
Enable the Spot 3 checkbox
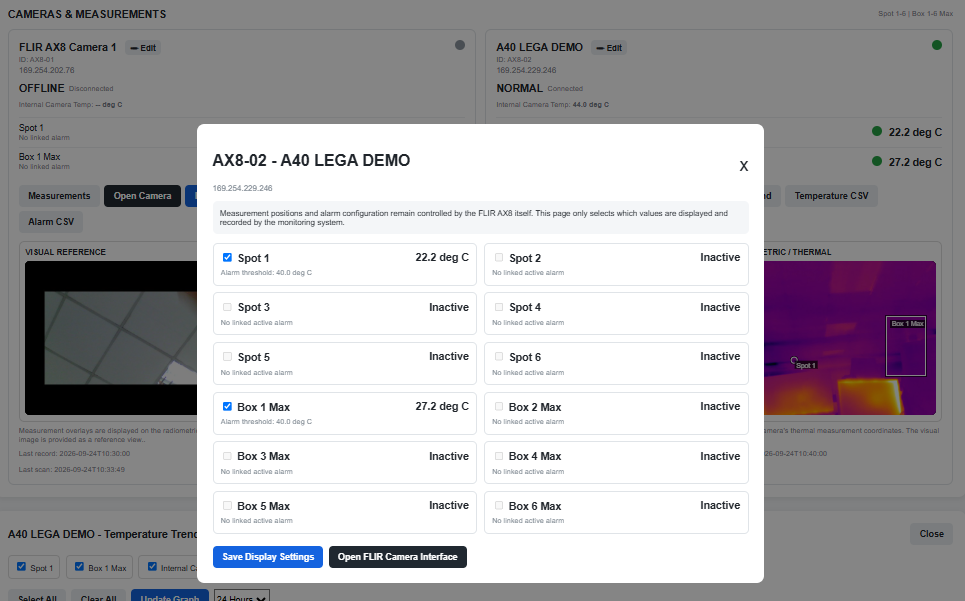(x=227, y=307)
